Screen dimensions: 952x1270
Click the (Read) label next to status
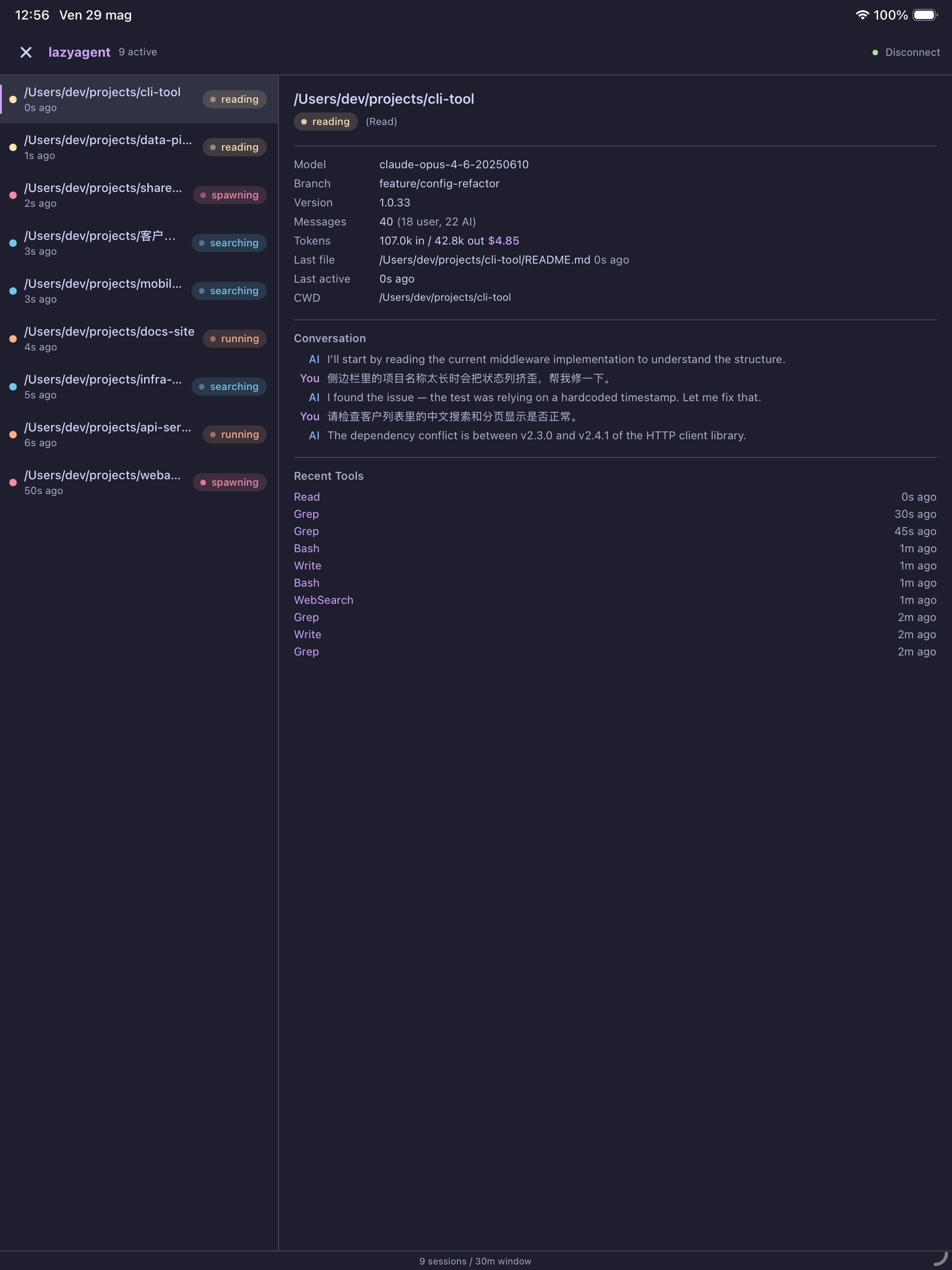pyautogui.click(x=381, y=122)
